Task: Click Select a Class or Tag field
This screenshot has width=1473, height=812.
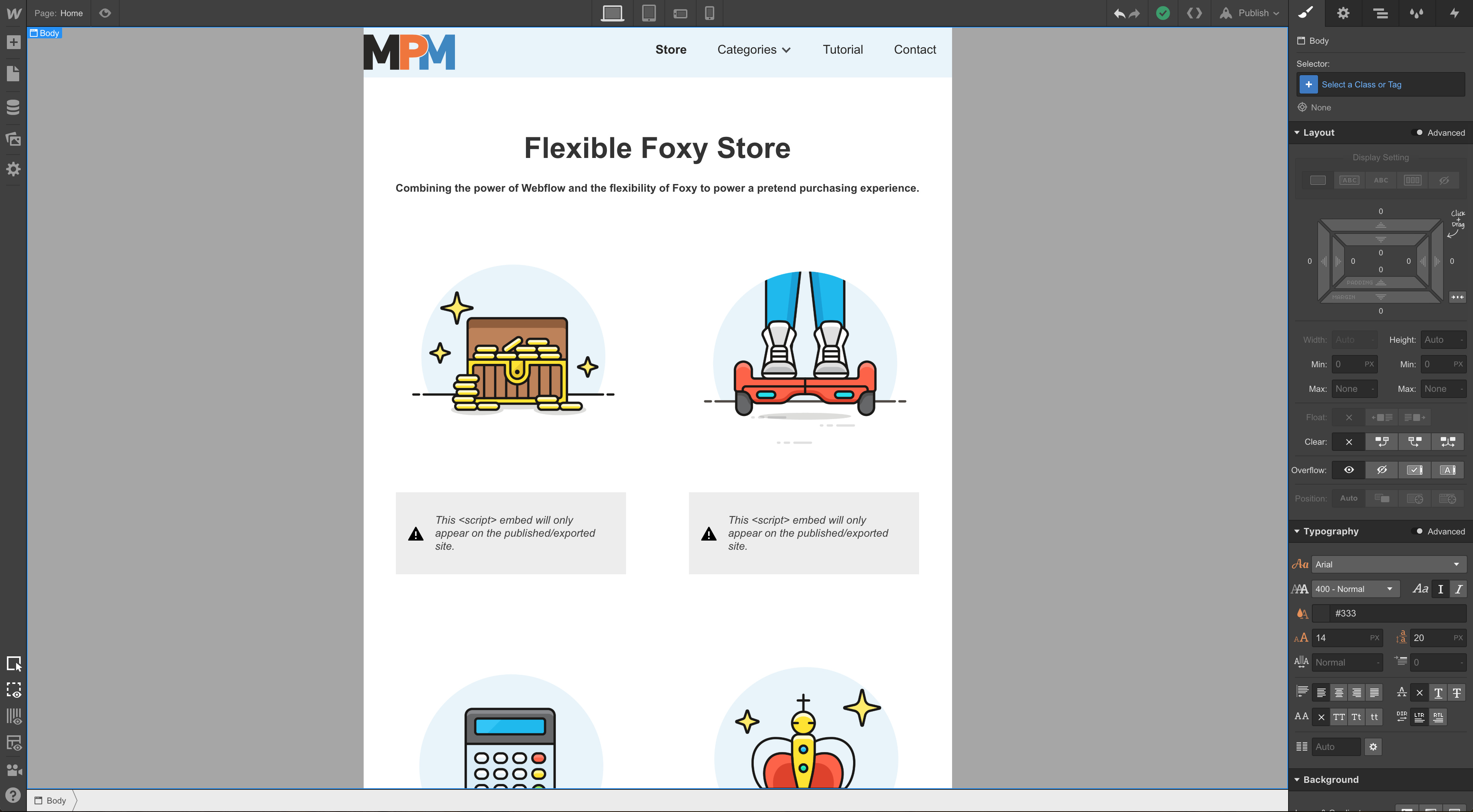Action: coord(1361,85)
